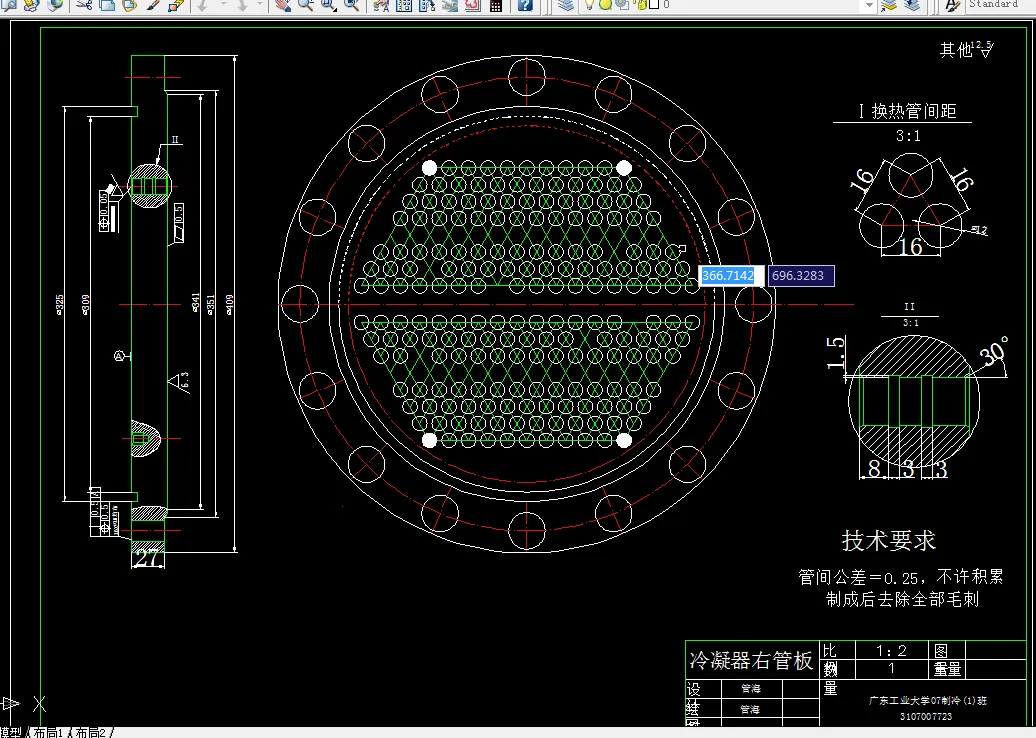Expand the Undo history dropdown arrow
Screen dimensions: 1036x738
pos(223,4)
